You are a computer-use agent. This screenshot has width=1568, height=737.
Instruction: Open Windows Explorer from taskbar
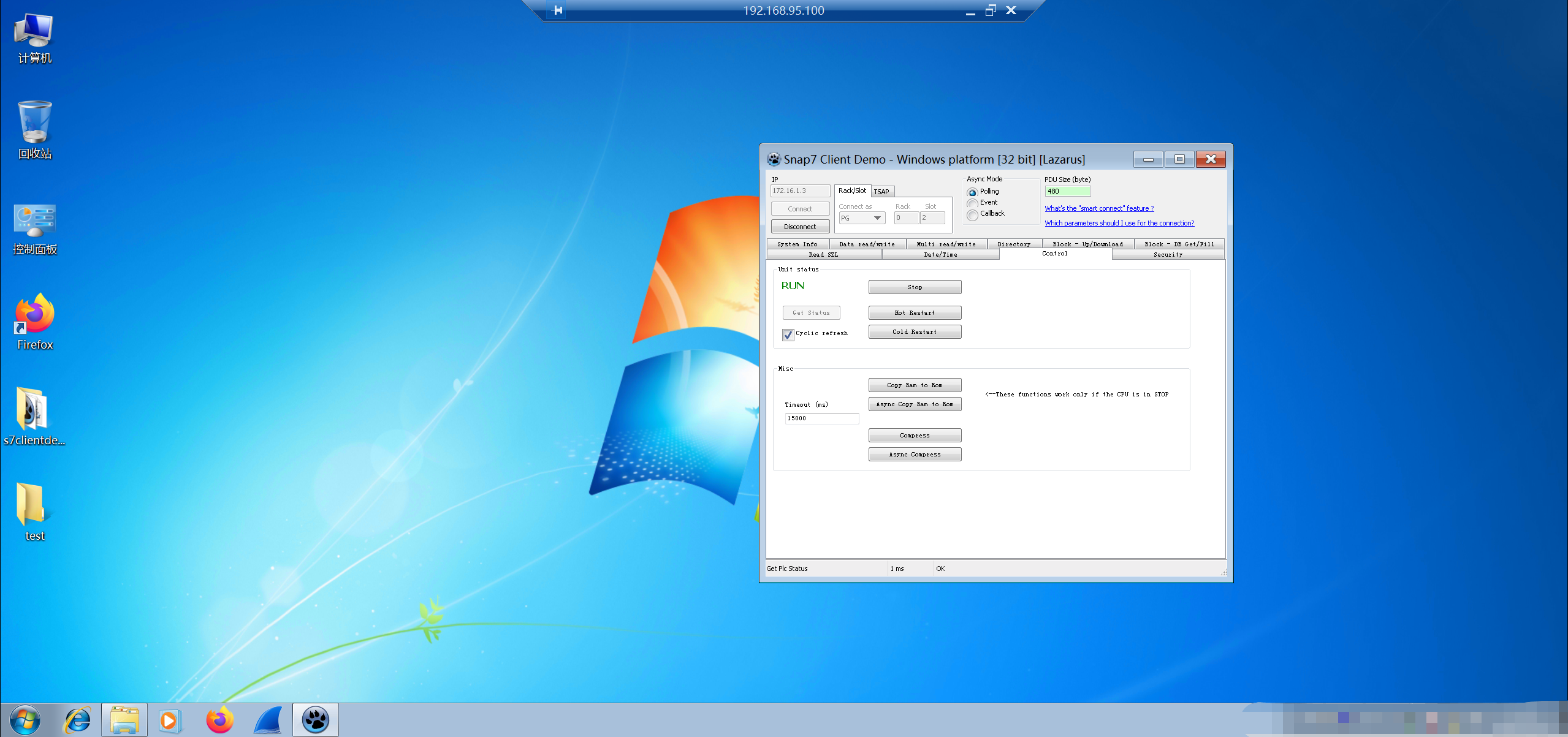click(124, 720)
